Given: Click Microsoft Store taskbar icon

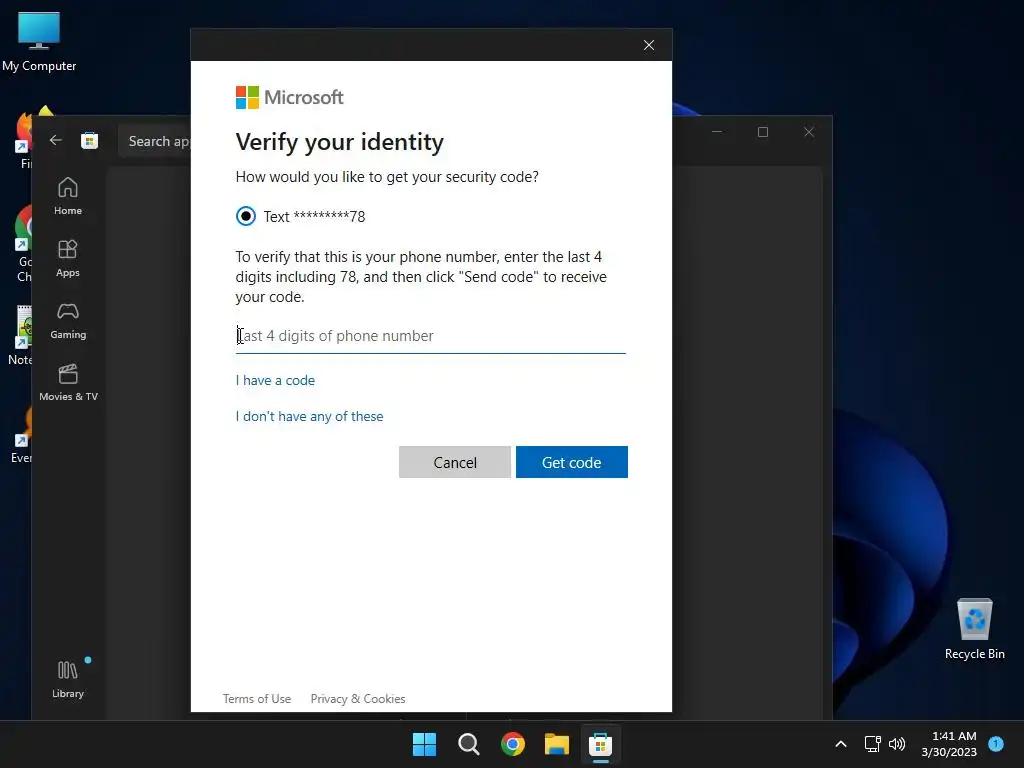Looking at the screenshot, I should [600, 744].
